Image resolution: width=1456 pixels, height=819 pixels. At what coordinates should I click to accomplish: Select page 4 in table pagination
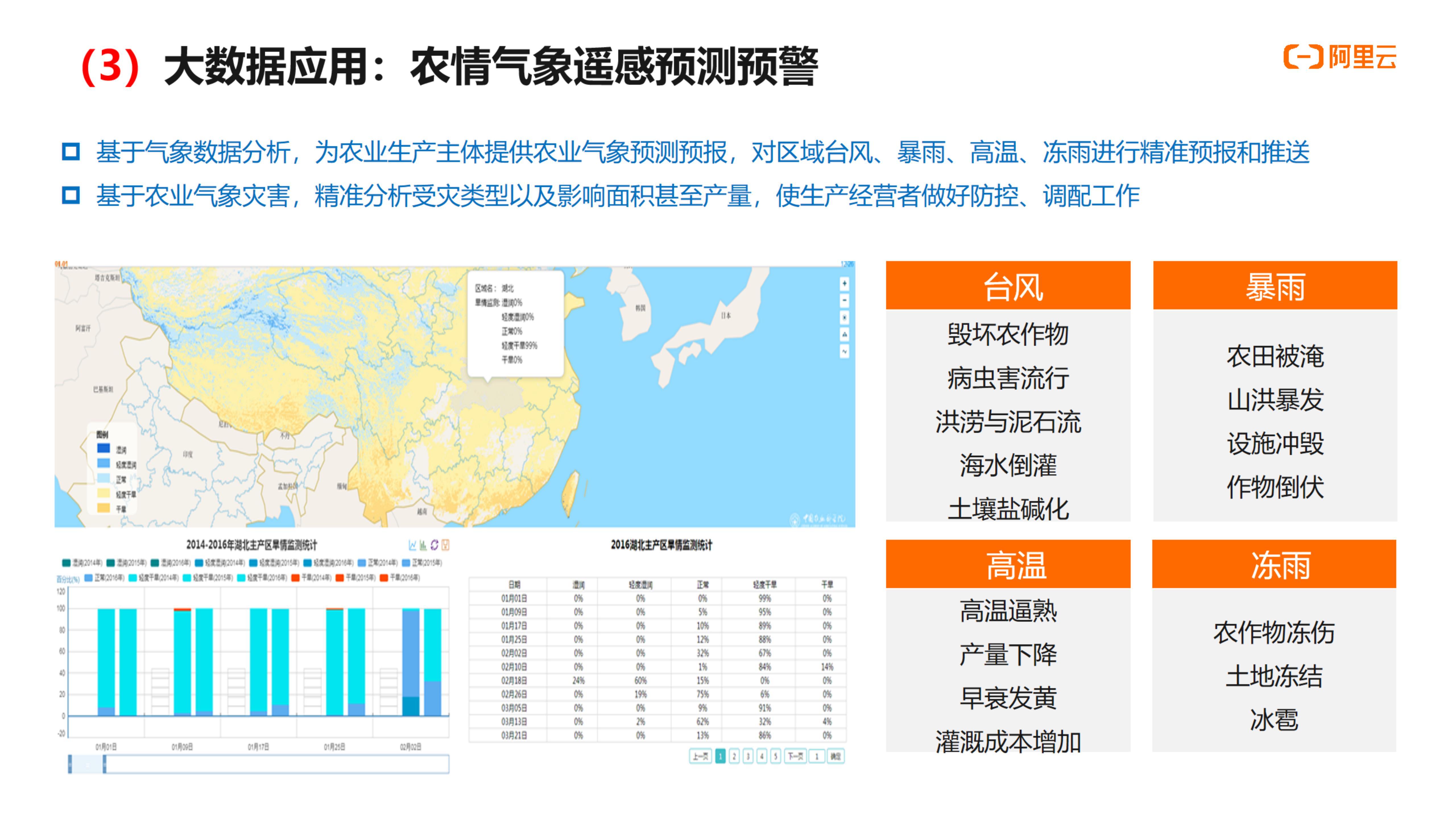(x=762, y=756)
